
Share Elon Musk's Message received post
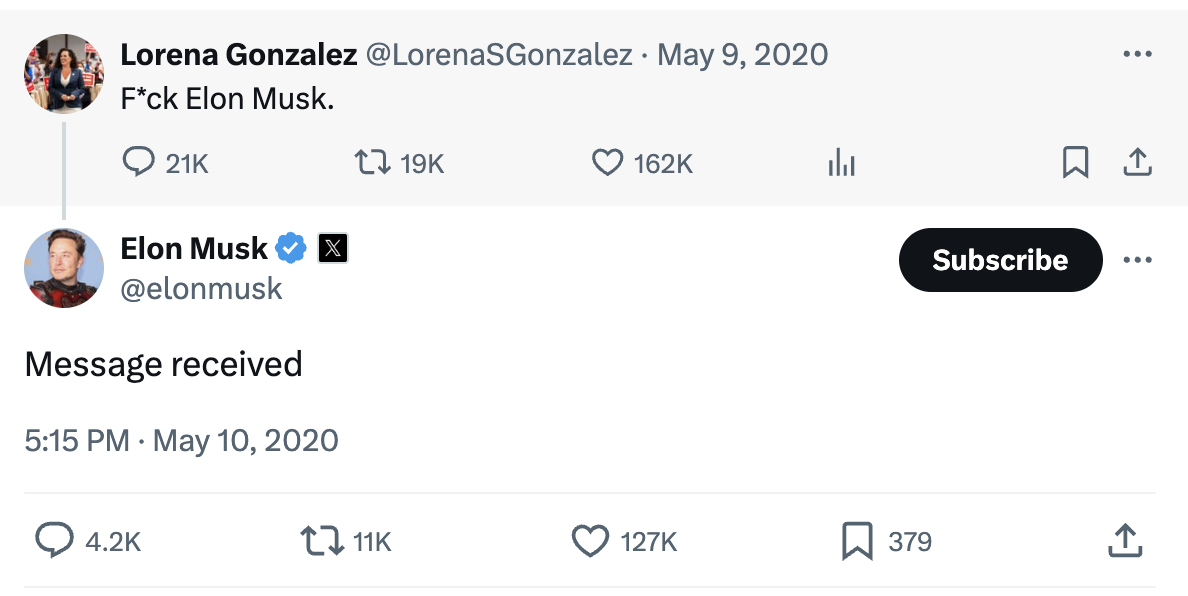pyautogui.click(x=1124, y=541)
